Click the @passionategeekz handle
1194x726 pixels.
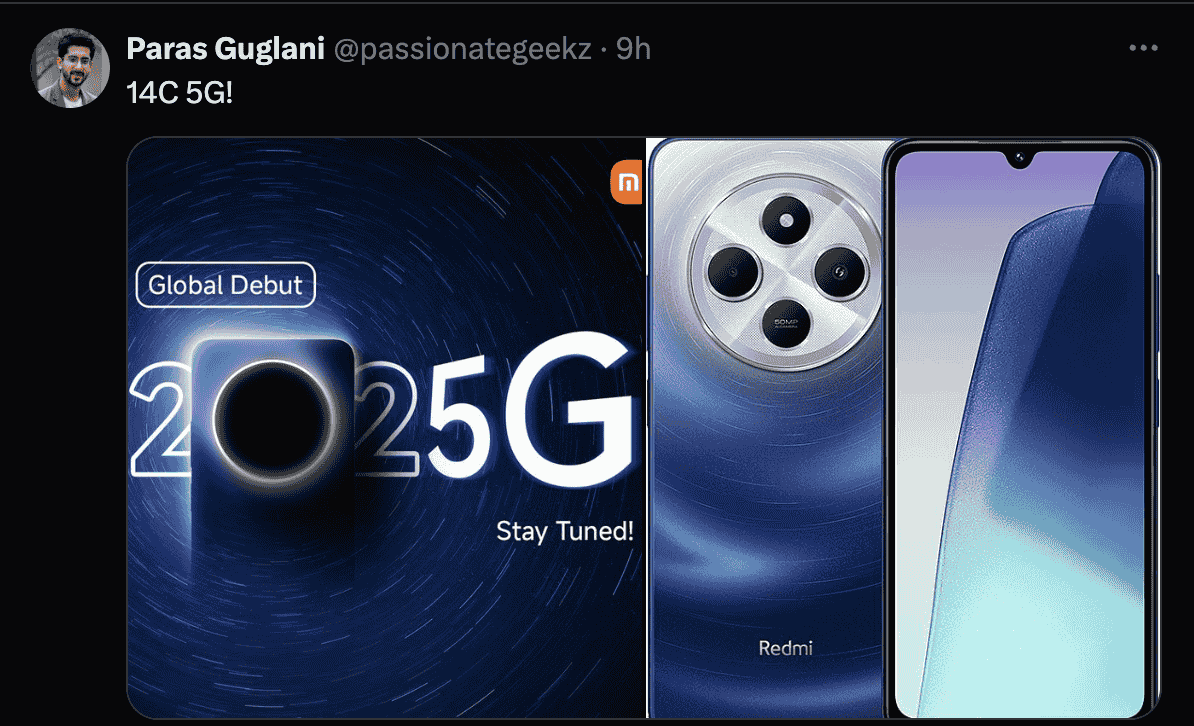click(x=462, y=49)
